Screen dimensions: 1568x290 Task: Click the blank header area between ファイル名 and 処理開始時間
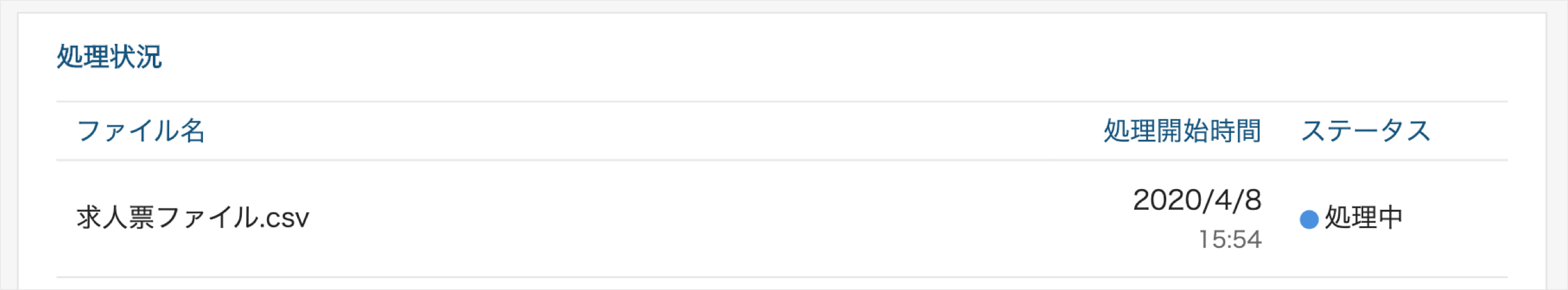pos(652,131)
